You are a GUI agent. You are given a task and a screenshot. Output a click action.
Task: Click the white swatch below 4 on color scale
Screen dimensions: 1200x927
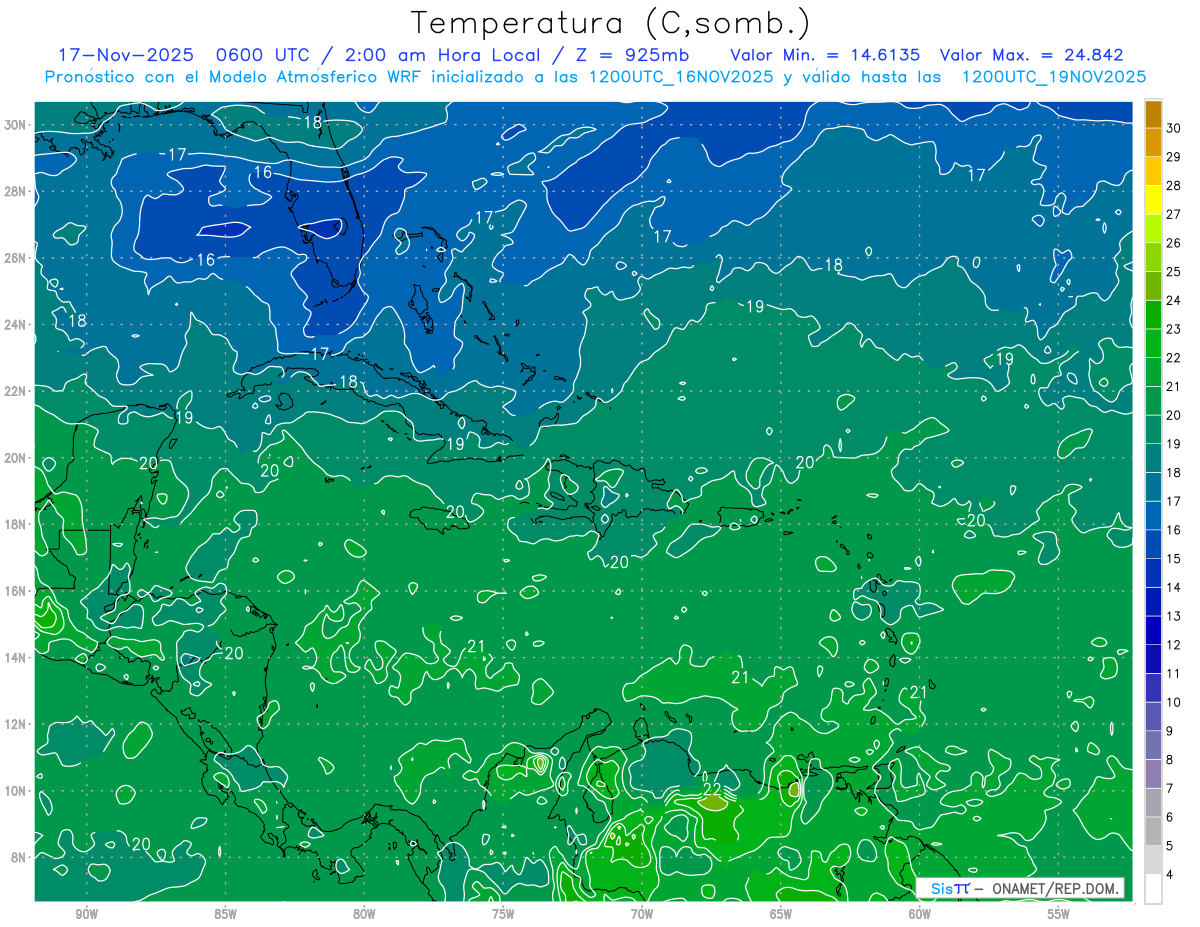click(1153, 889)
